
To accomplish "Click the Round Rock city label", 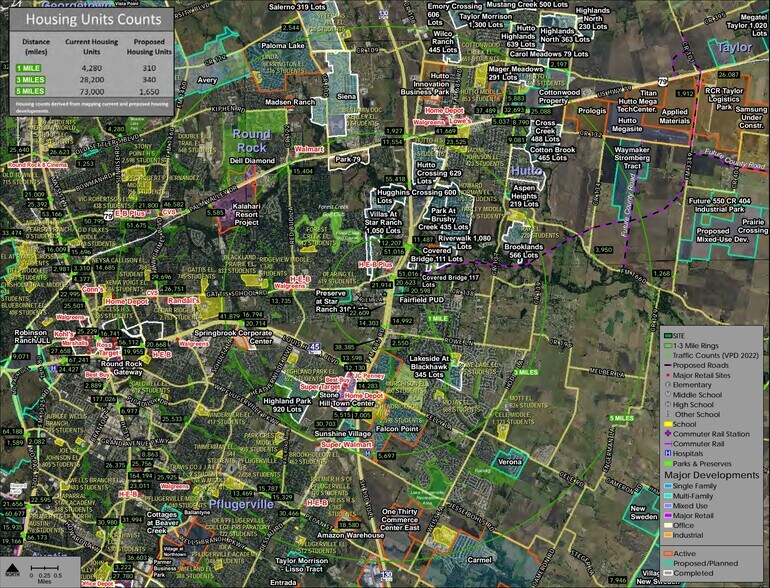I will [251, 140].
